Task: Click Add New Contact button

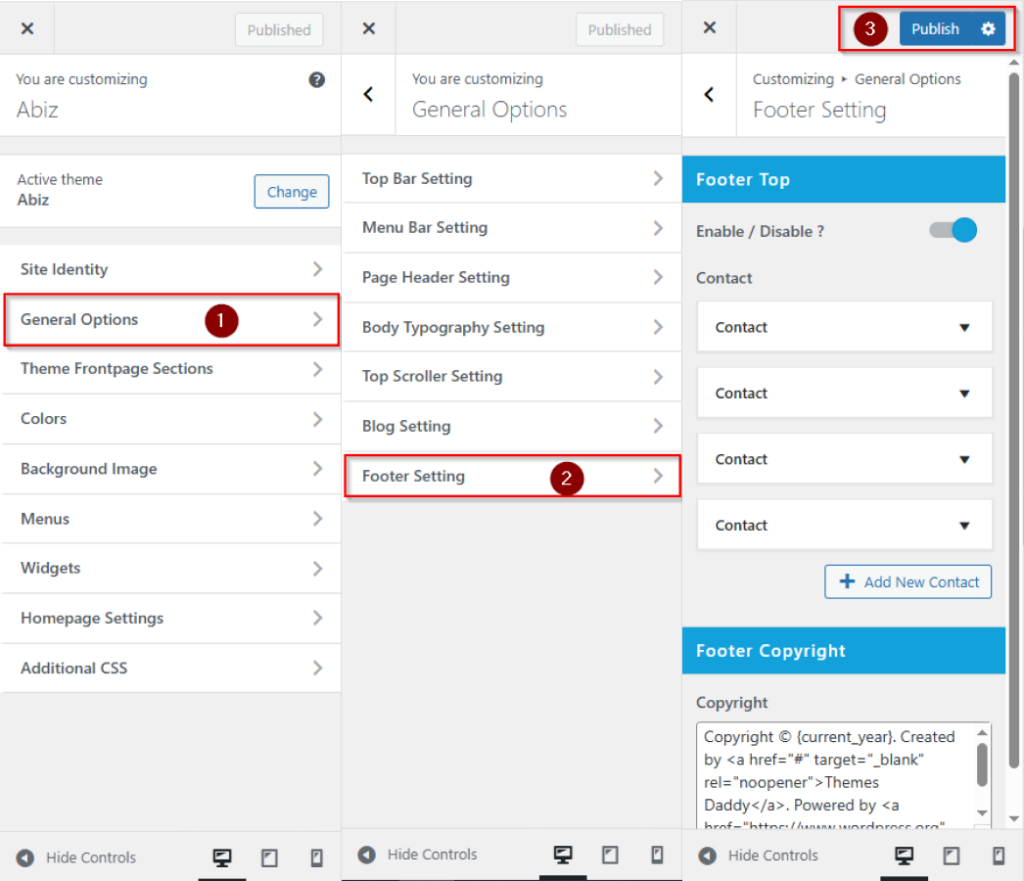Action: pyautogui.click(x=908, y=582)
